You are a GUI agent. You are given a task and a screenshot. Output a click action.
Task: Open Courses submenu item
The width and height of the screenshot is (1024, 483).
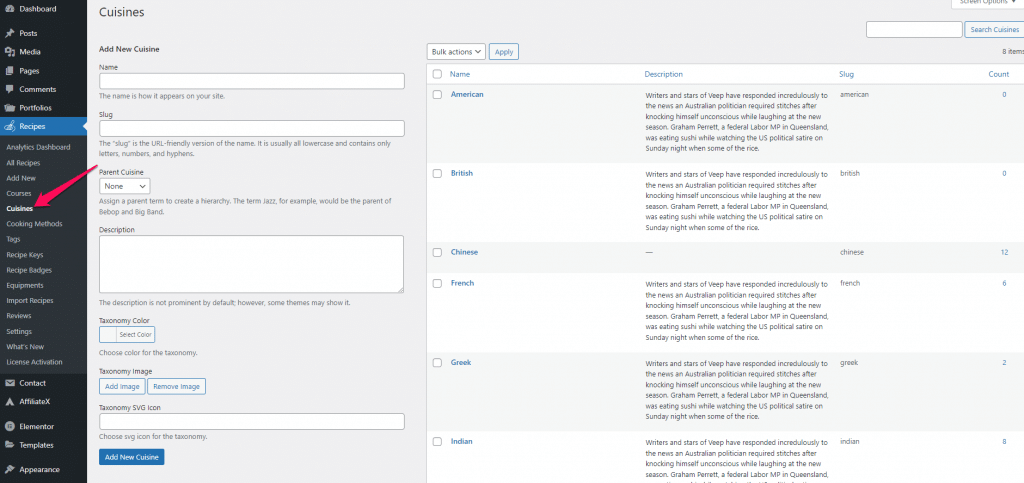tap(19, 194)
